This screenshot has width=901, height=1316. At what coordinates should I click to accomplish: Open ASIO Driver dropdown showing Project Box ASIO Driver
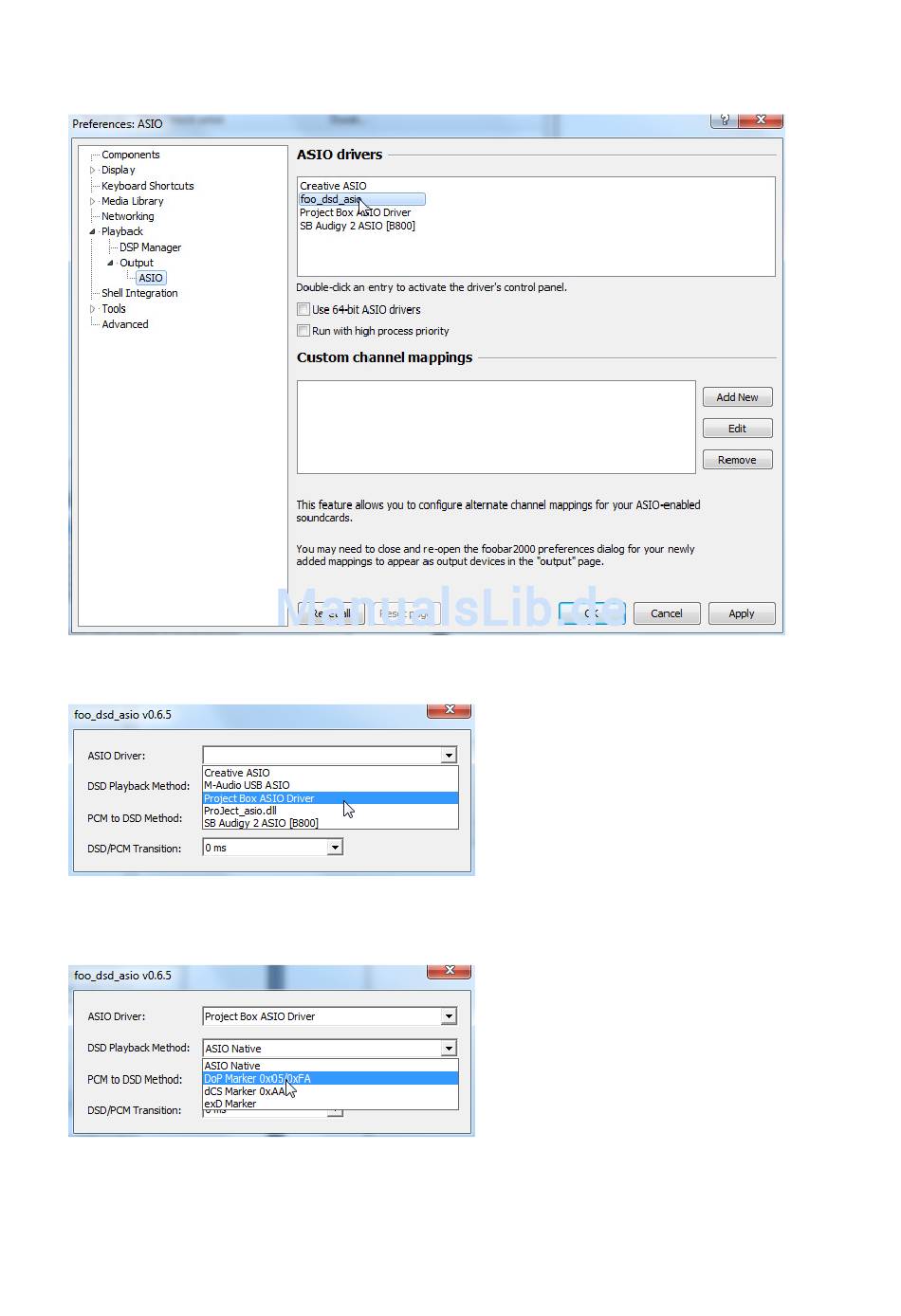(x=449, y=1016)
